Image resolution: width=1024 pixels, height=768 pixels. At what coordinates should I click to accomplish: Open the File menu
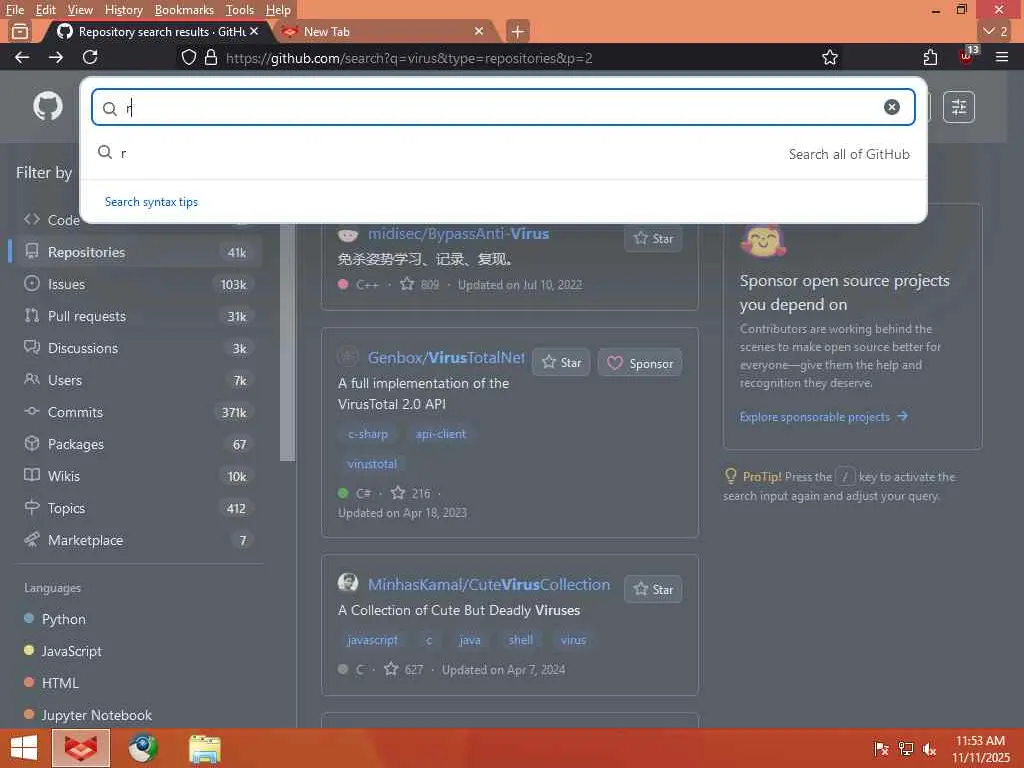pos(15,10)
